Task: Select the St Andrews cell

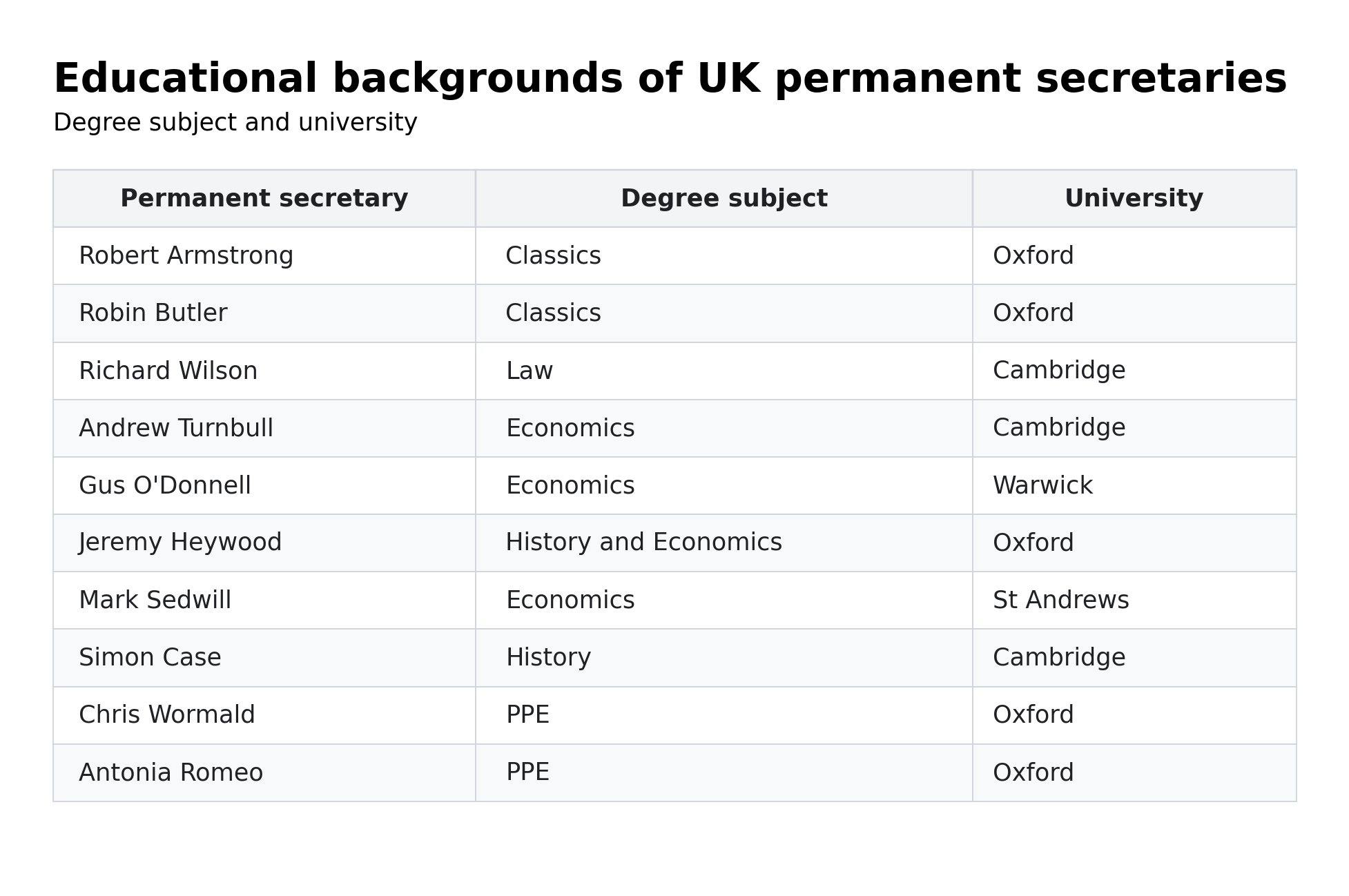Action: (x=1134, y=601)
